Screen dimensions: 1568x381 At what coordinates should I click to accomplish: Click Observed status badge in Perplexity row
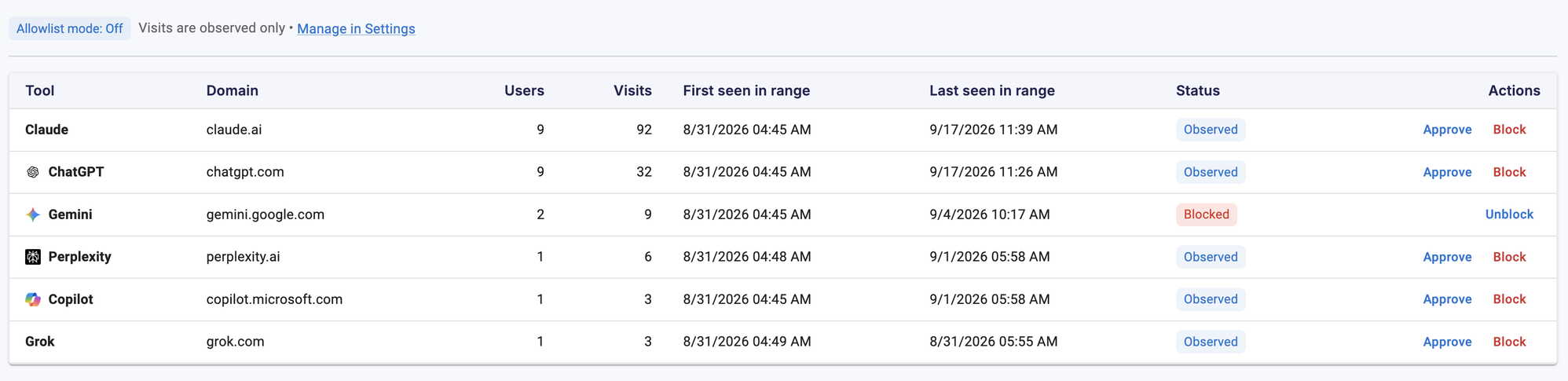[x=1211, y=257]
